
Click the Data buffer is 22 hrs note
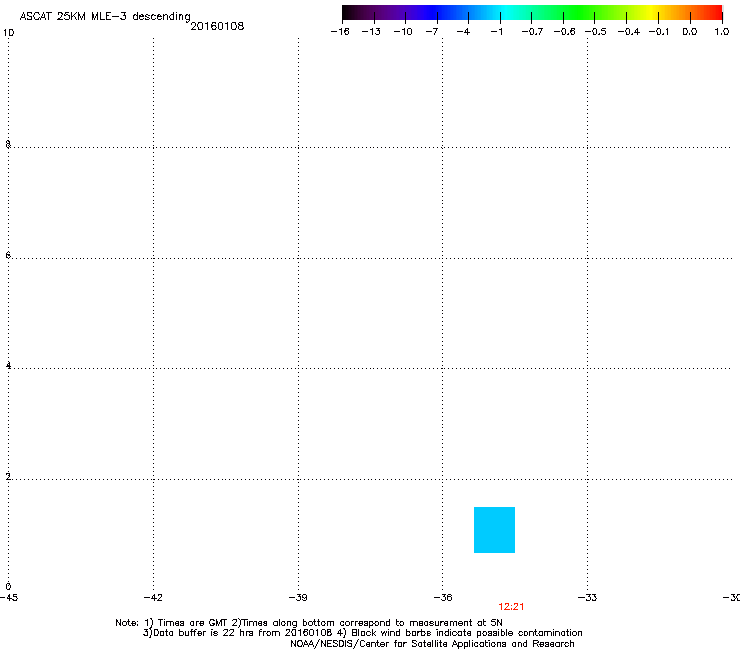tap(362, 633)
